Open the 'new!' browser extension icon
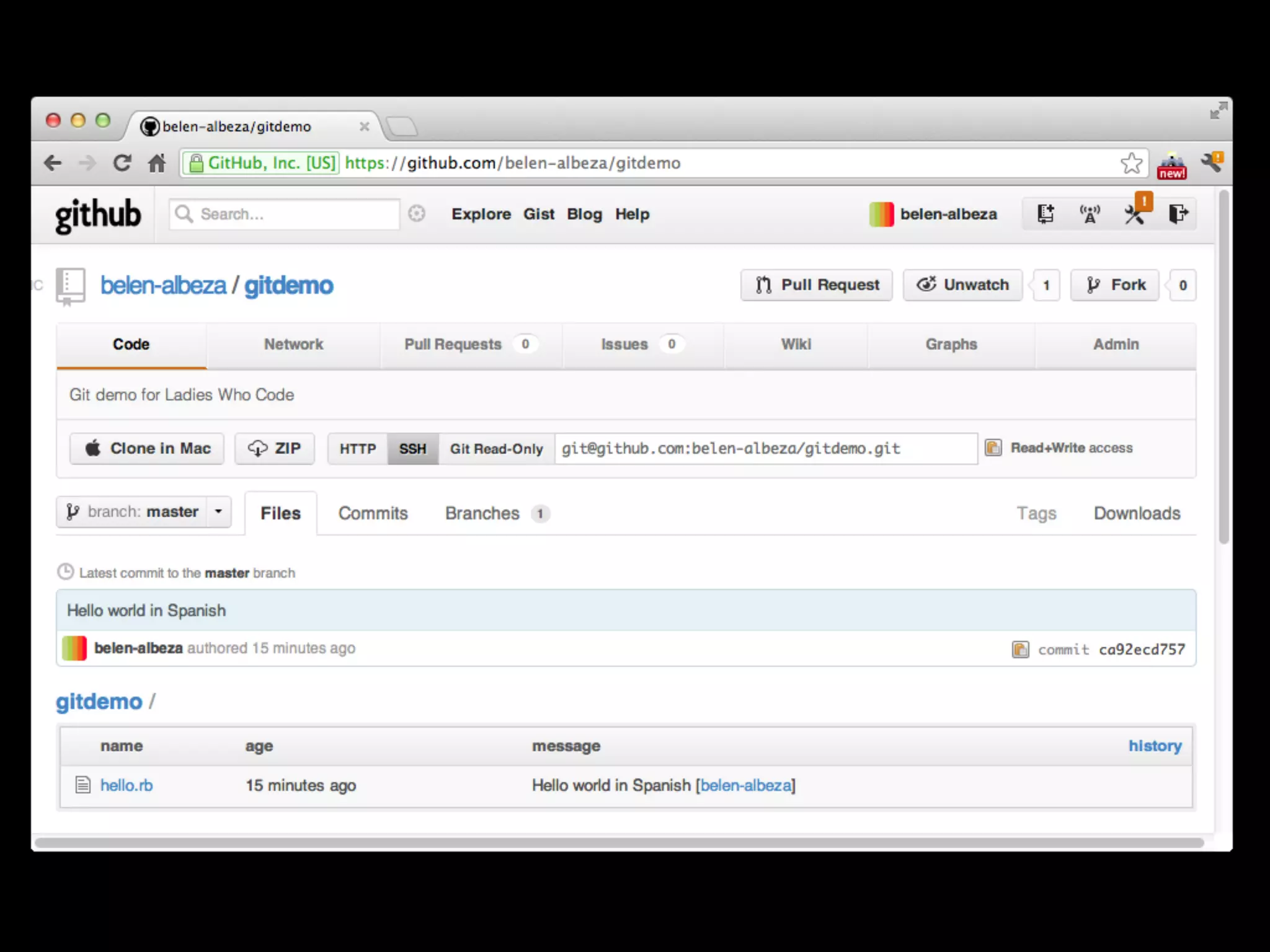The height and width of the screenshot is (952, 1270). point(1172,165)
